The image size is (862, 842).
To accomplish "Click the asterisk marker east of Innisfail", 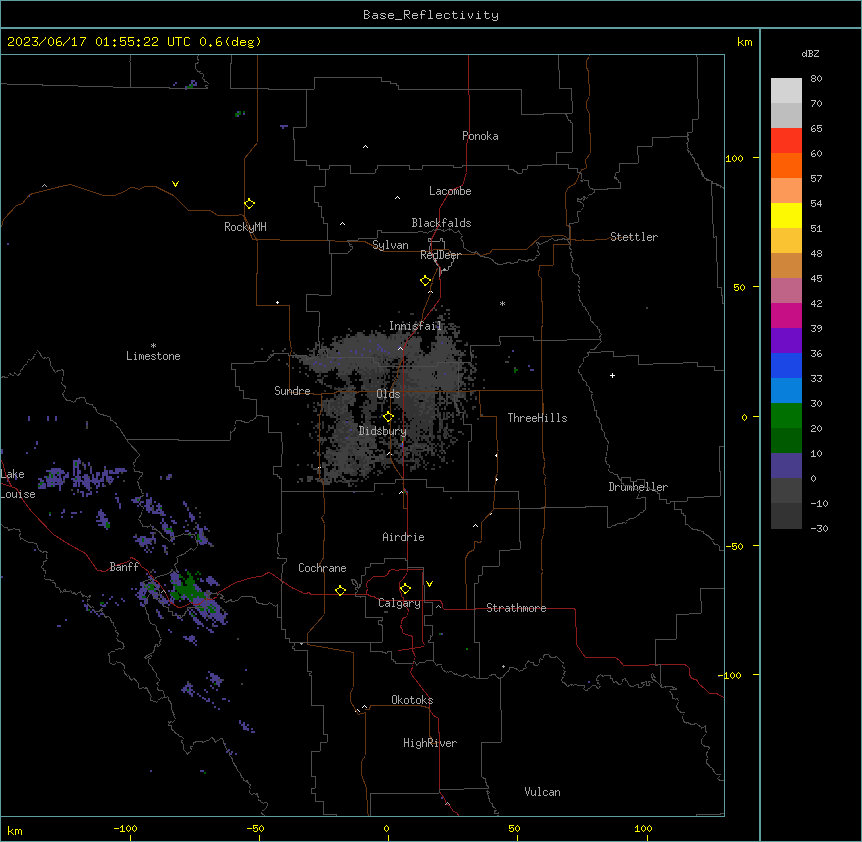I will (x=502, y=304).
